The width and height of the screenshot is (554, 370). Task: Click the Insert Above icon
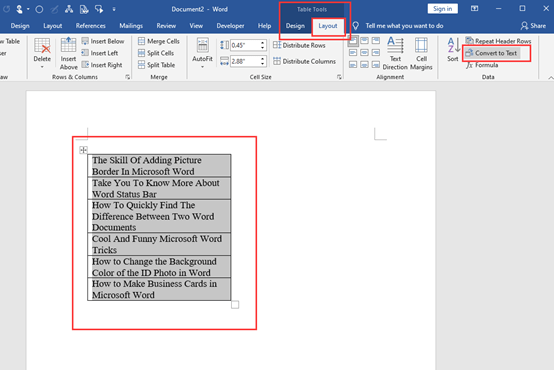(x=68, y=46)
